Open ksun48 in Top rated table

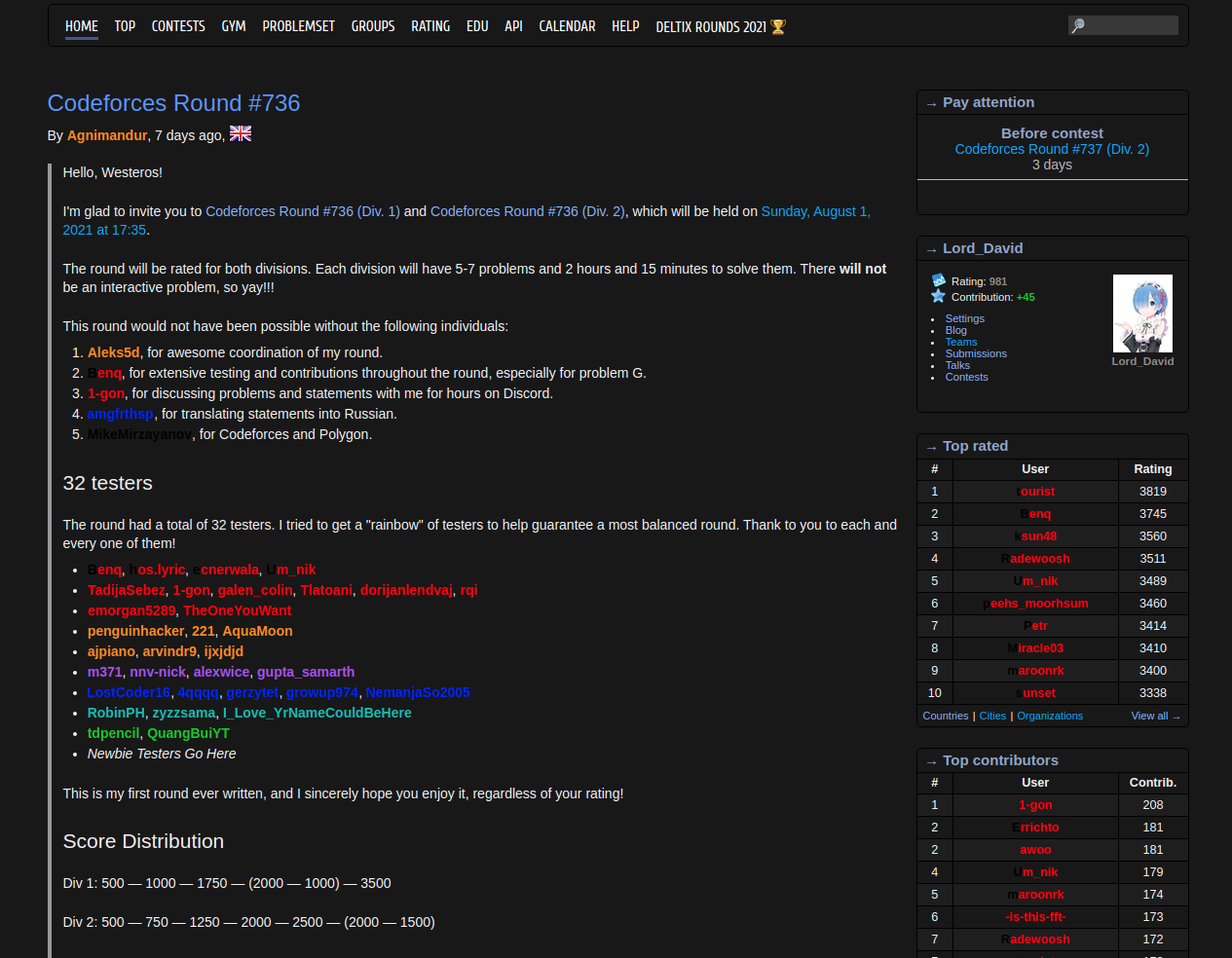tap(1035, 536)
